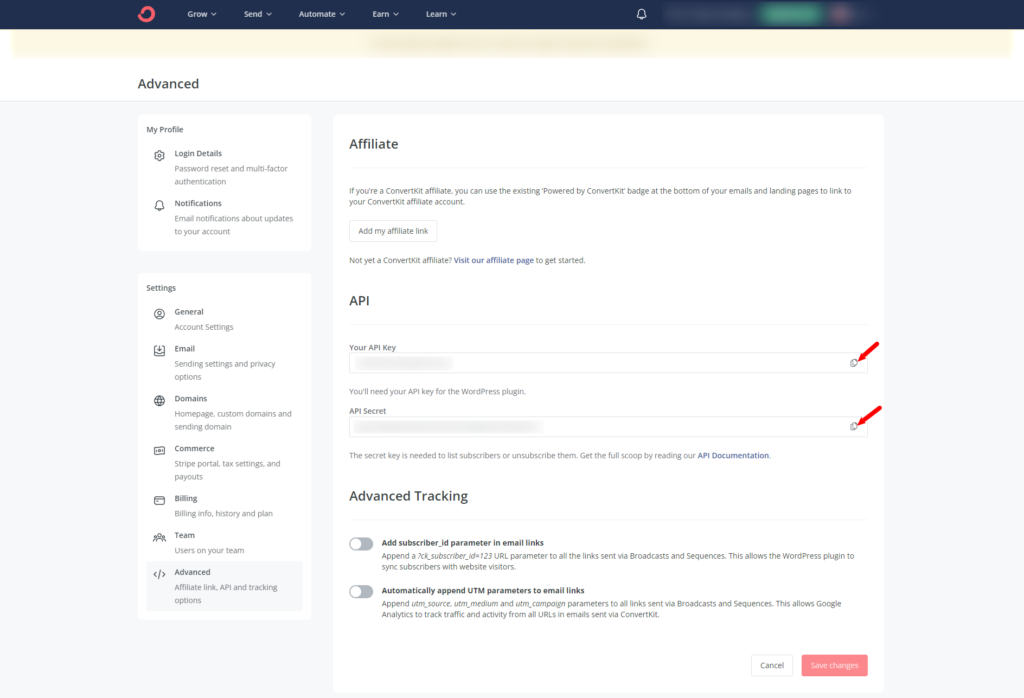Enable the subscriber_id parameter toggle
This screenshot has width=1024, height=698.
coord(361,544)
